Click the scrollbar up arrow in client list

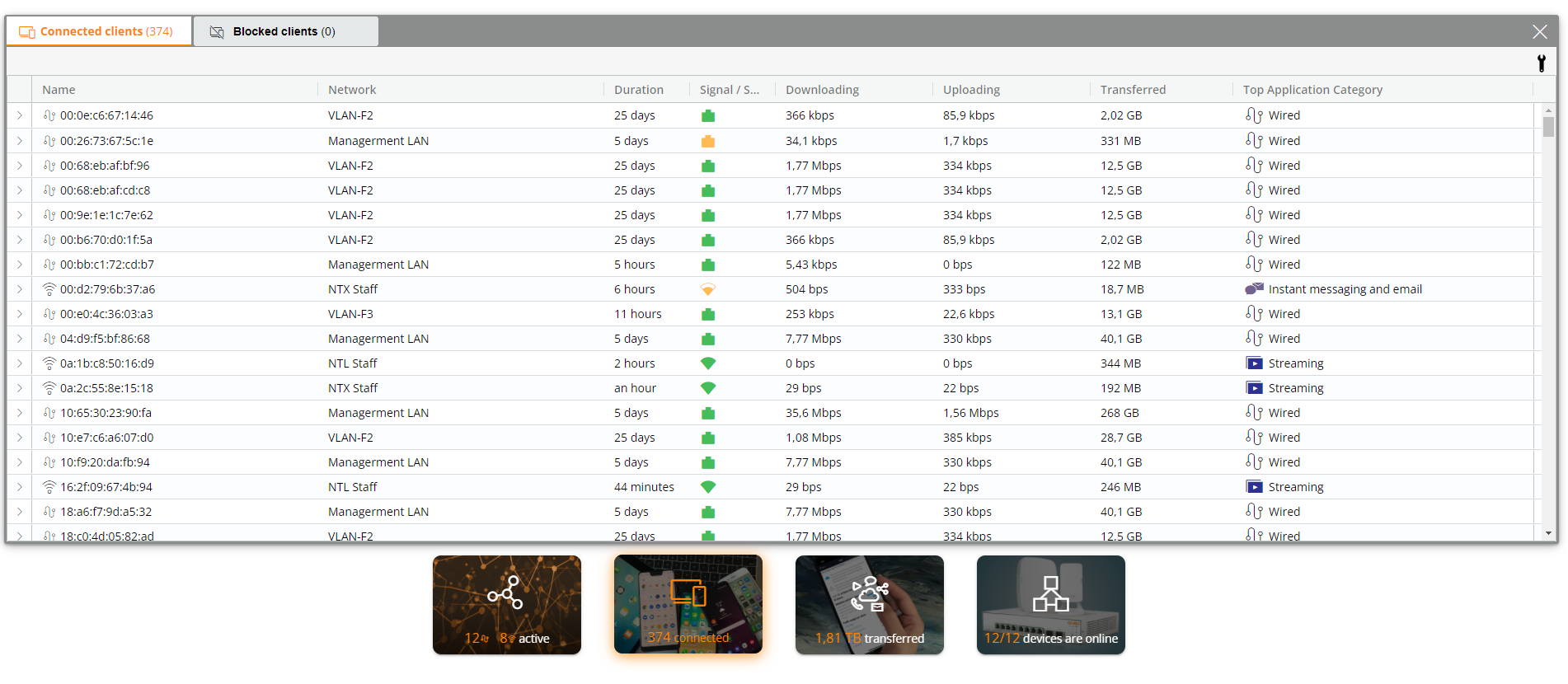tap(1548, 110)
